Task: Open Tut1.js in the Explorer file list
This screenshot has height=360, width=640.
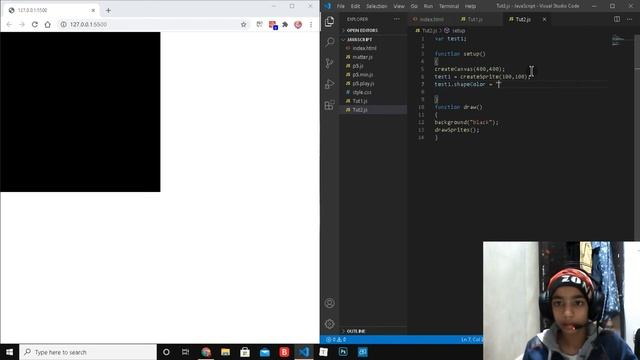Action: point(373,101)
